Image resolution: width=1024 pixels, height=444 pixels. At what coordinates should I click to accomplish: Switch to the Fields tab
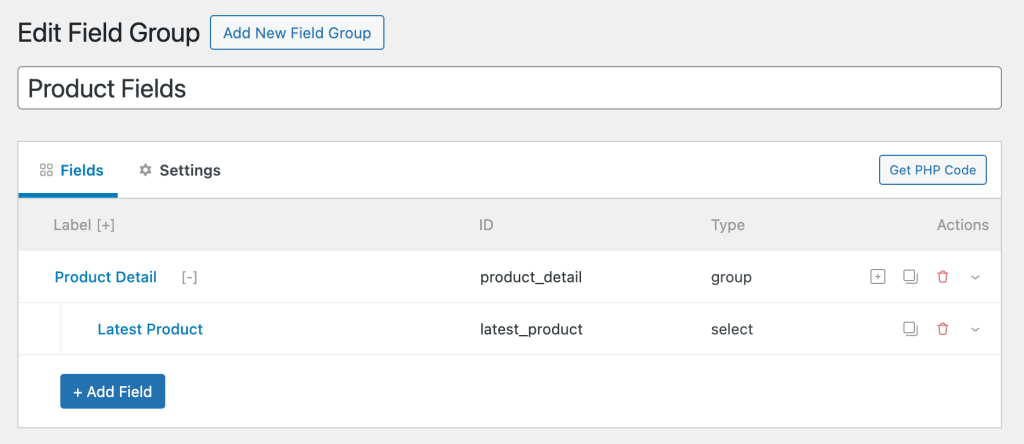pos(71,170)
